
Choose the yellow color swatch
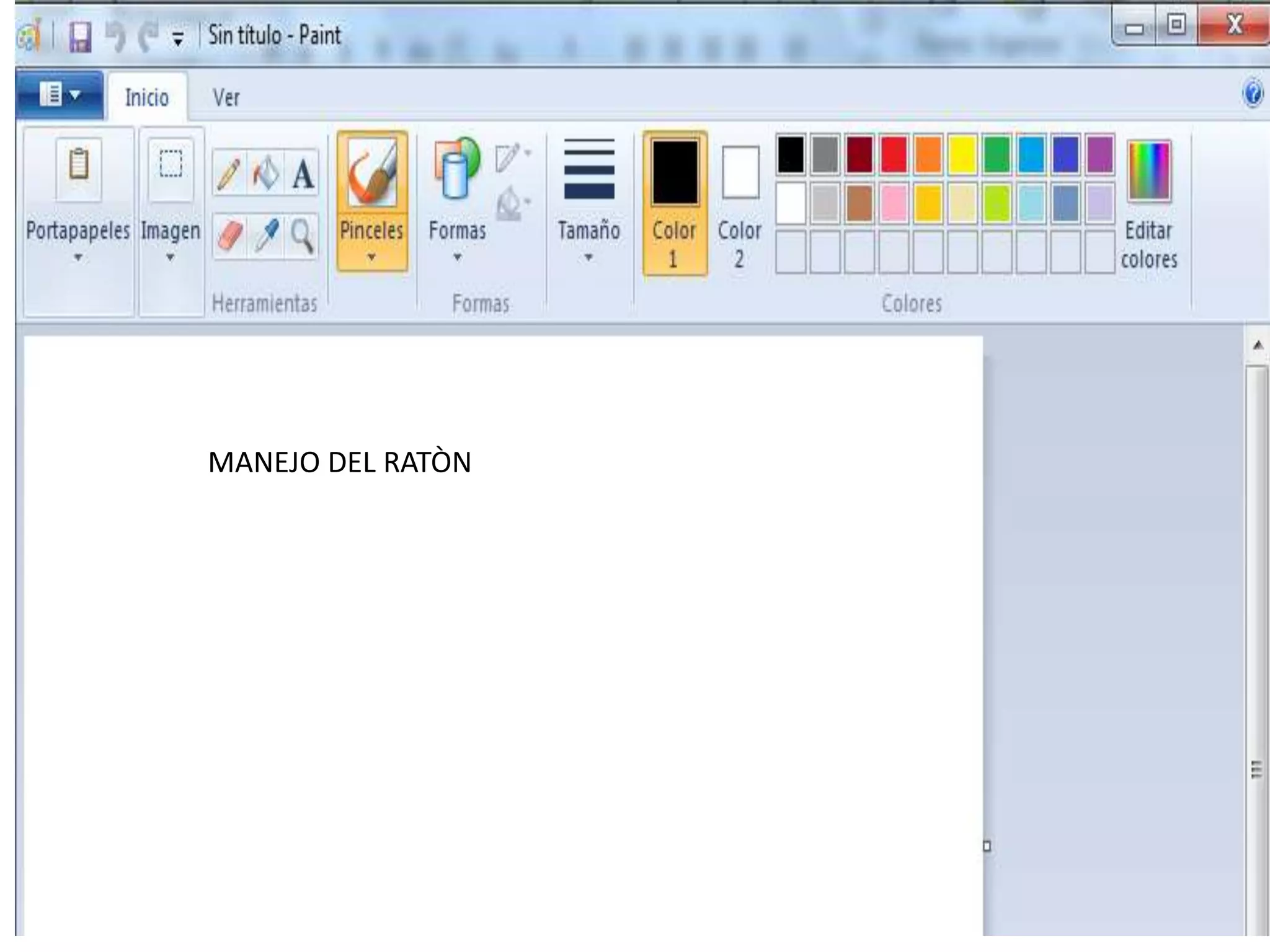(962, 154)
